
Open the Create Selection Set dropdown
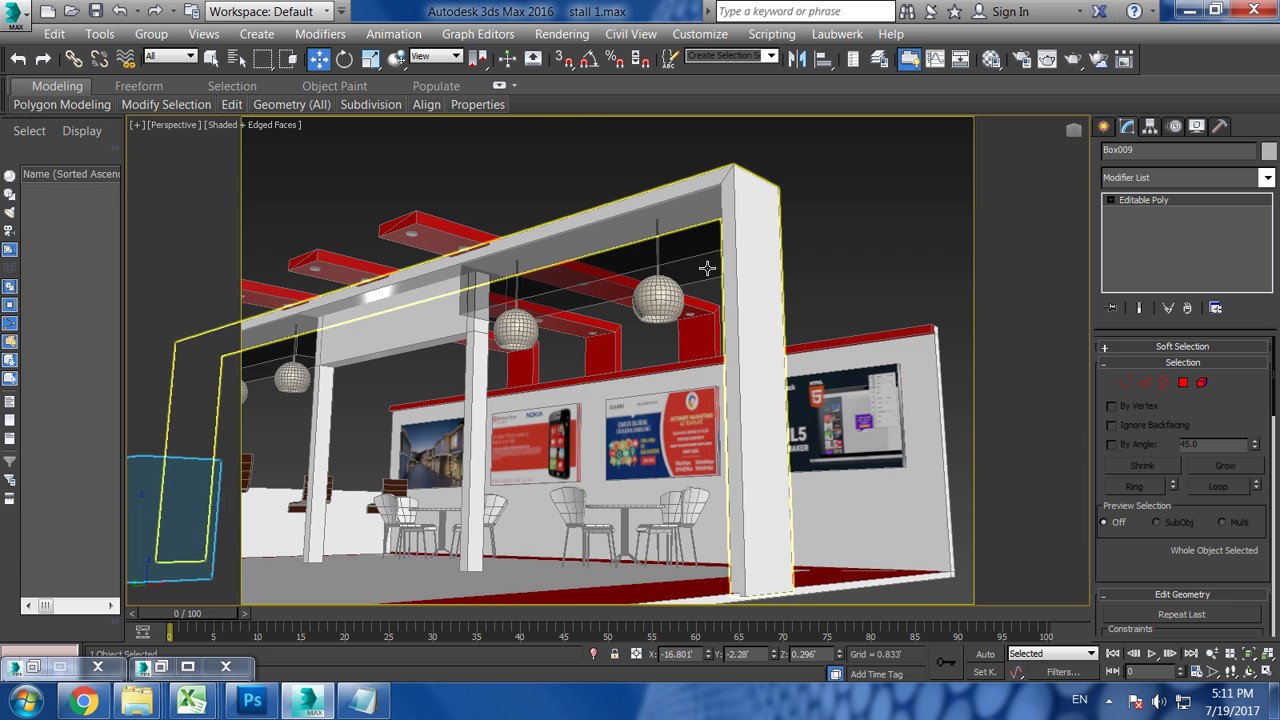pos(731,56)
